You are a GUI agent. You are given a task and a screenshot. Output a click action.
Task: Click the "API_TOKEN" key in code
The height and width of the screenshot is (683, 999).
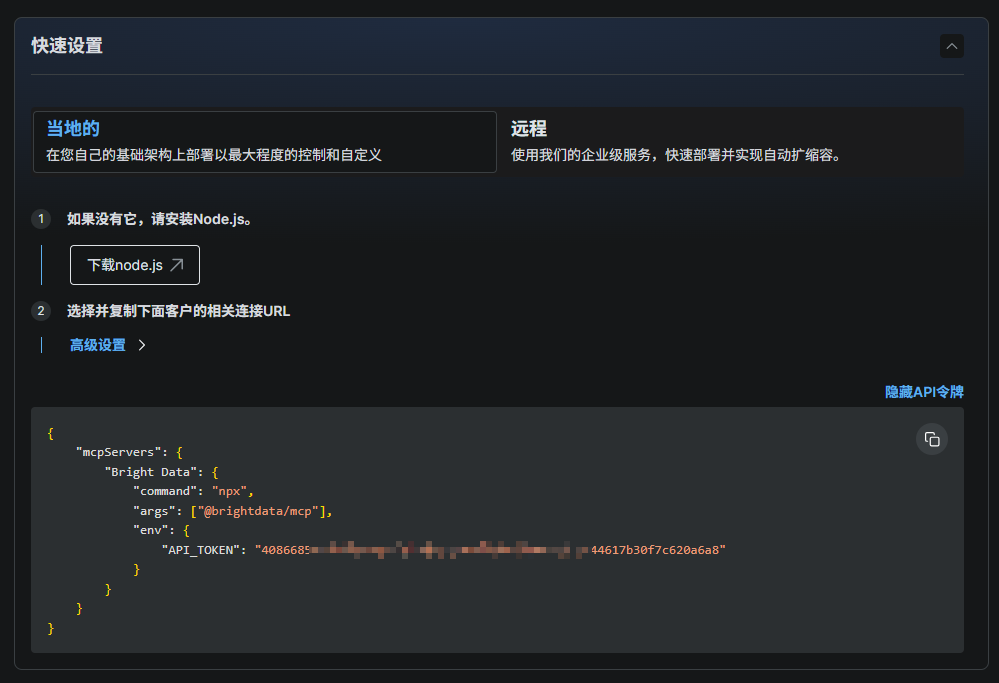(x=201, y=550)
